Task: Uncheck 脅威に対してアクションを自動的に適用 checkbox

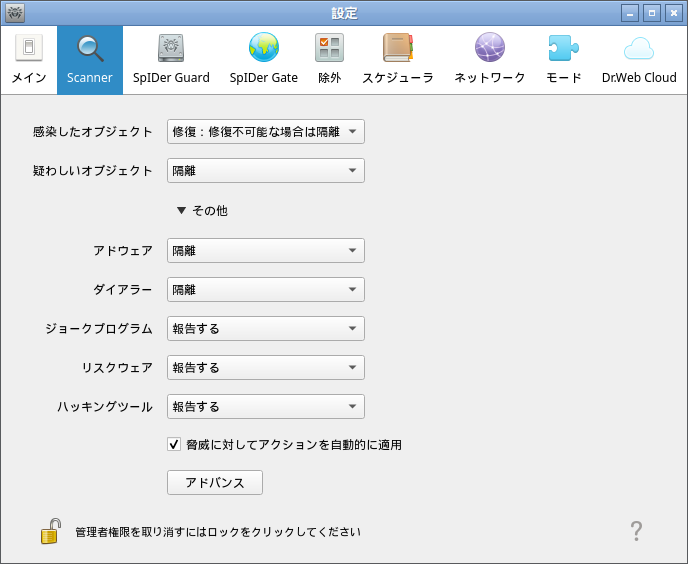Action: coord(174,445)
